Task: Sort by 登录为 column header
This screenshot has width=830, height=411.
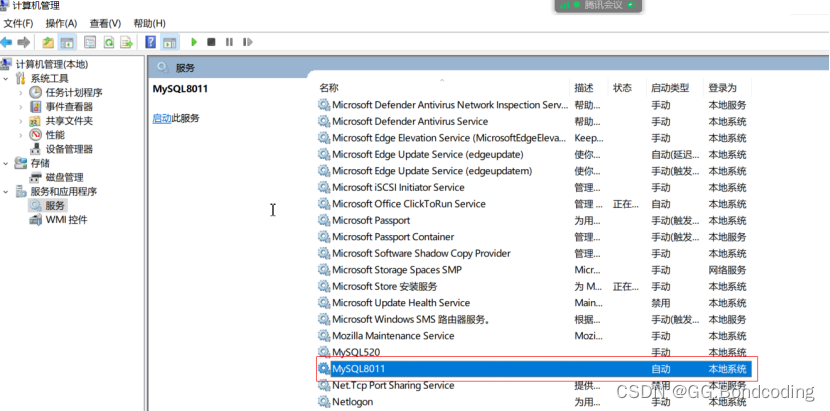Action: (x=723, y=88)
